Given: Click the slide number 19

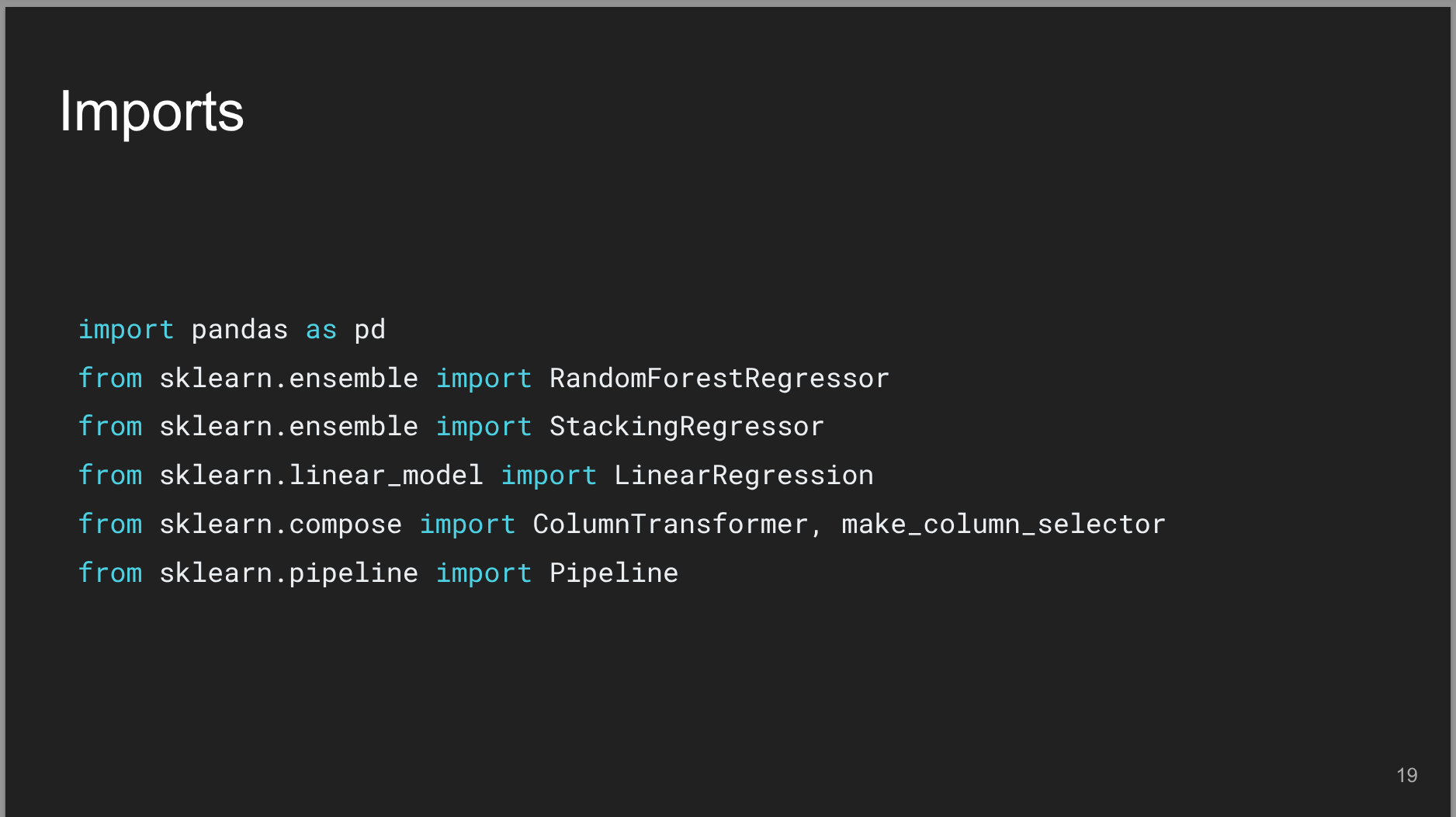Looking at the screenshot, I should pos(1406,775).
